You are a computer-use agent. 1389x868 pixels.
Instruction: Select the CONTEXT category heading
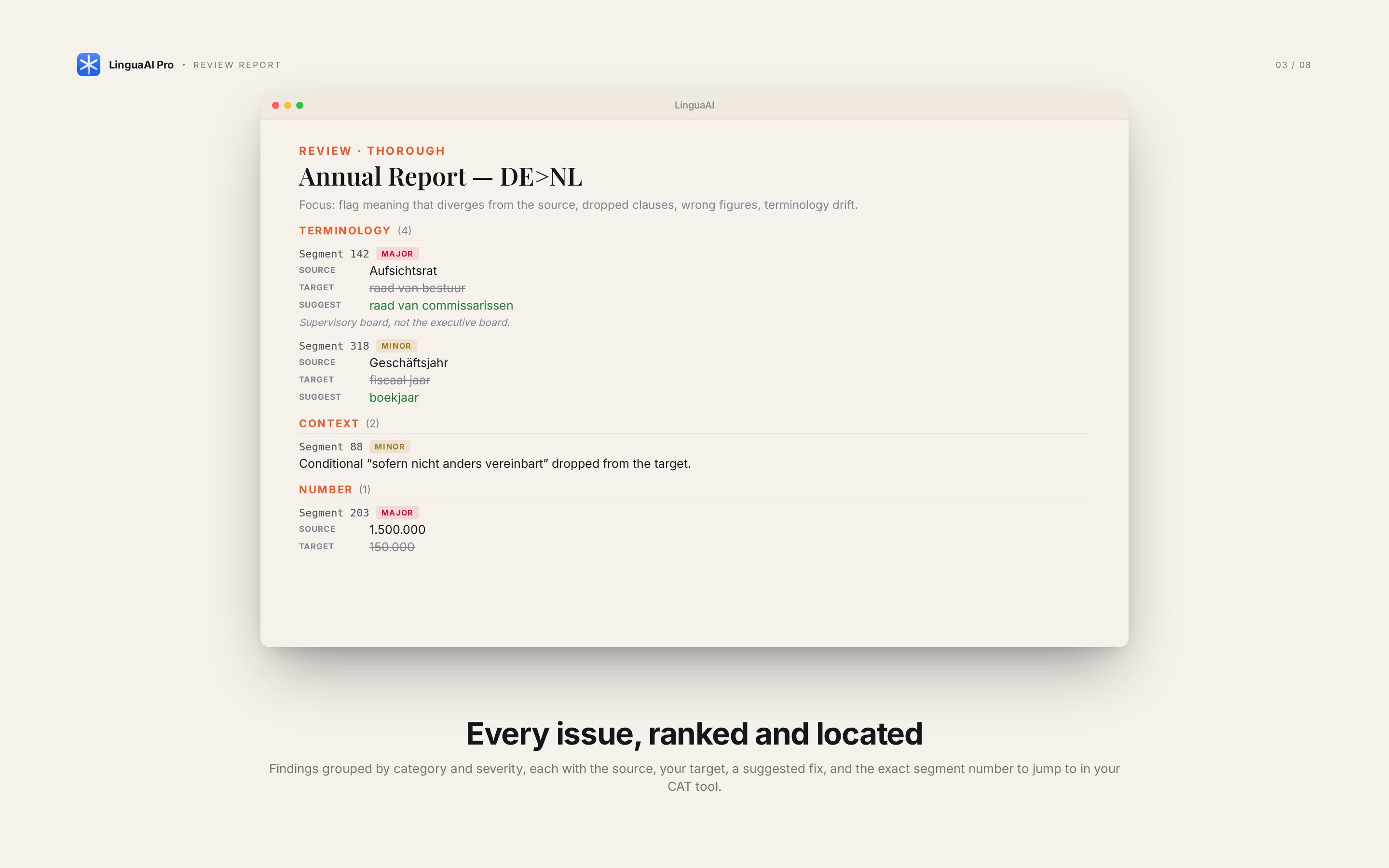329,424
